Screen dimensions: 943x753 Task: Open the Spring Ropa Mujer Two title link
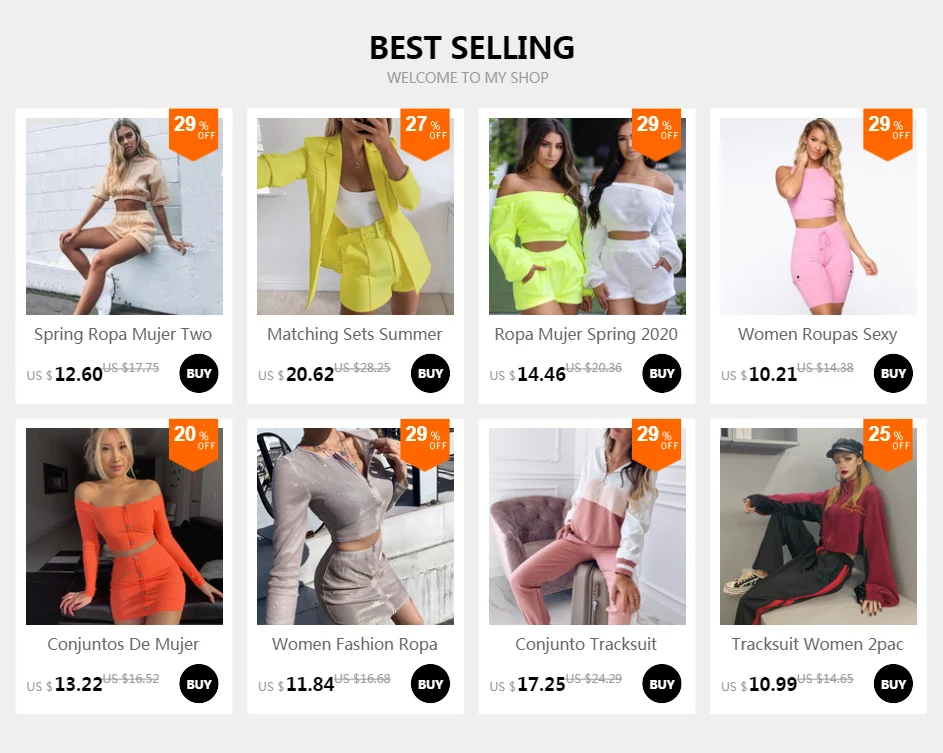(123, 334)
